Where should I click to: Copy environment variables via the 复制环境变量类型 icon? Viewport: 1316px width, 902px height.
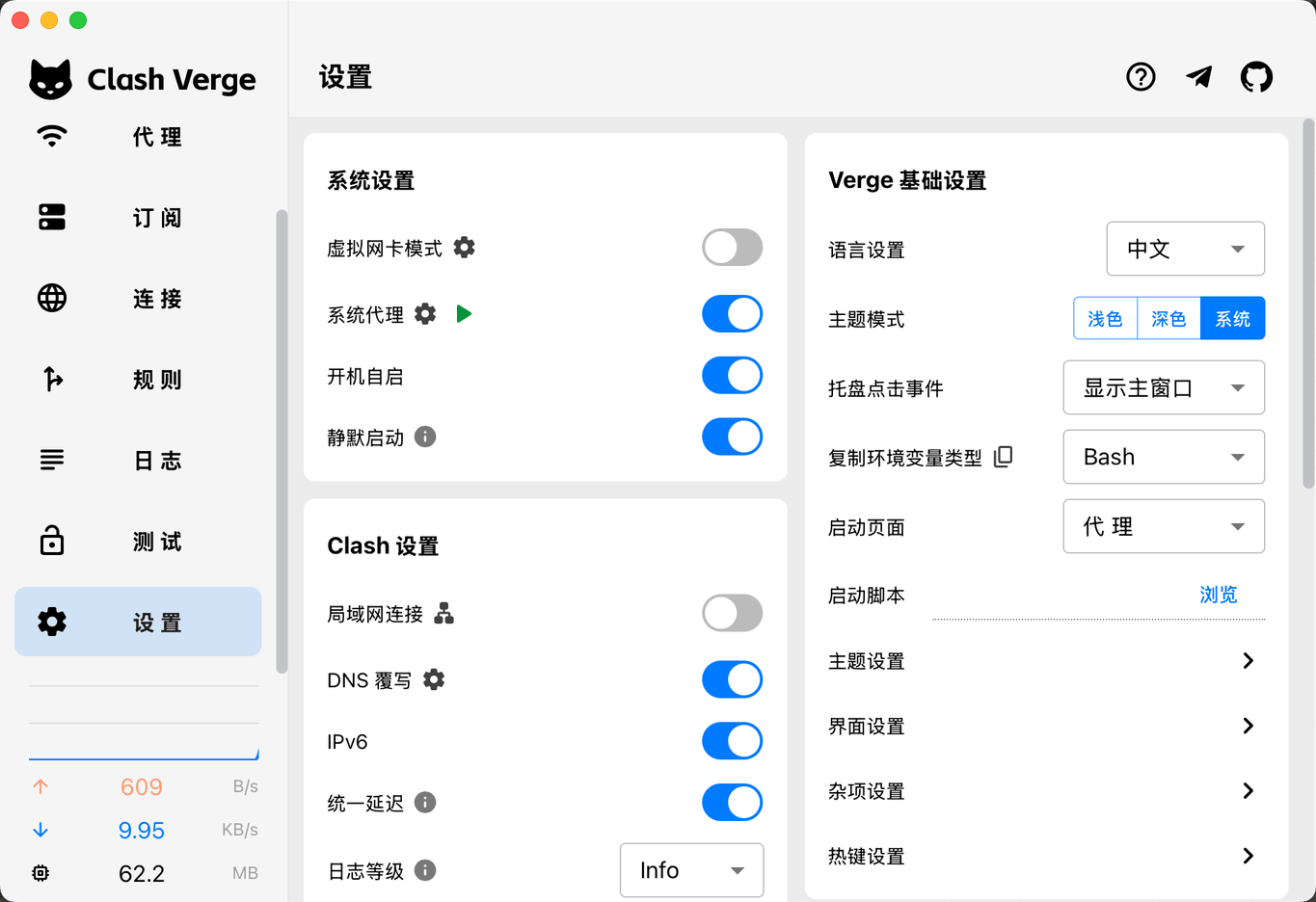coord(1003,457)
